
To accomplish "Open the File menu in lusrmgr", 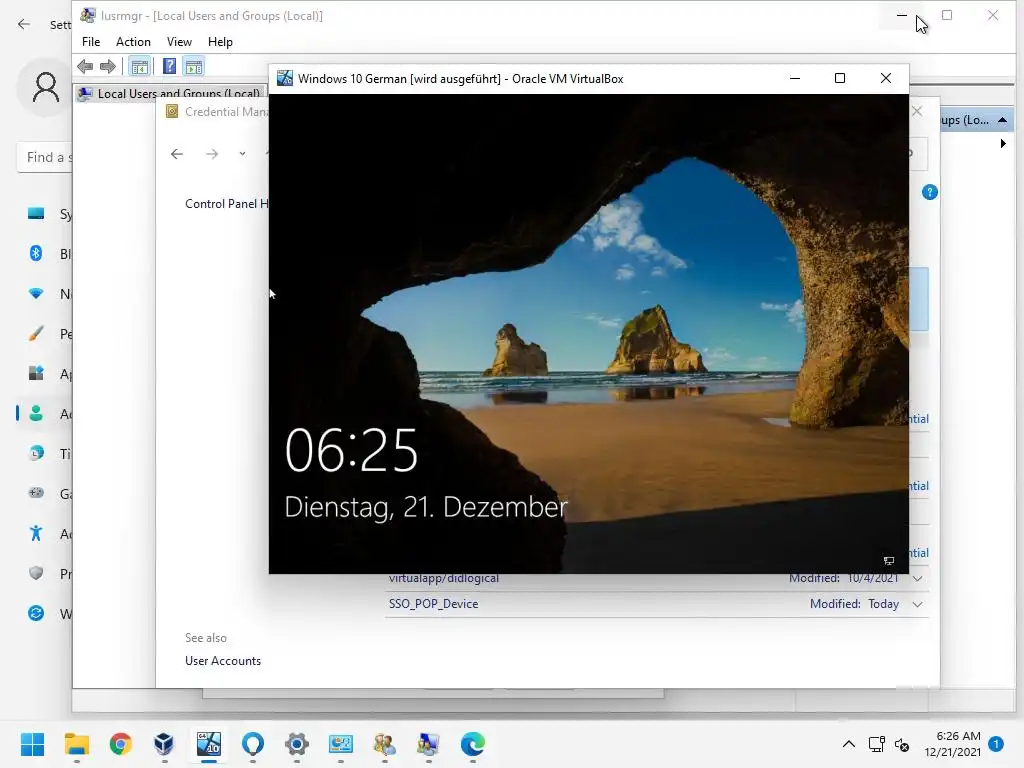I will tap(91, 42).
